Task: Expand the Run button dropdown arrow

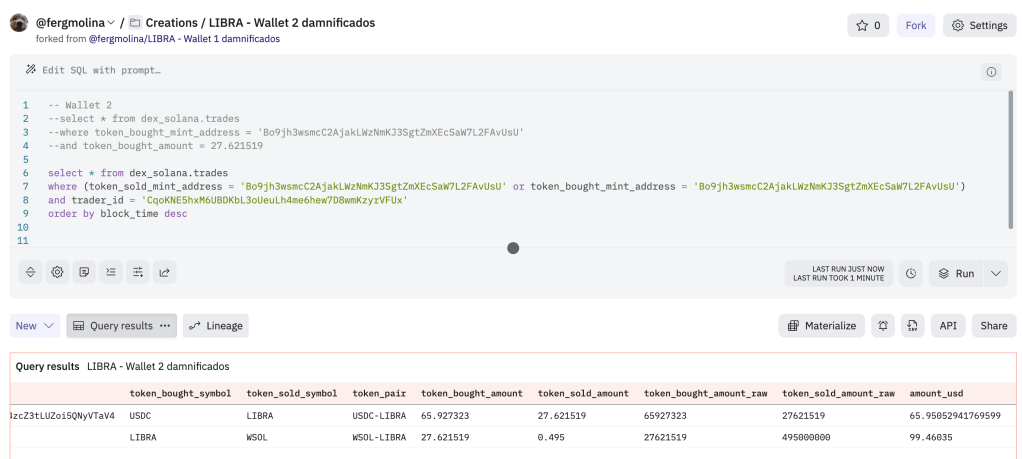Action: pyautogui.click(x=995, y=273)
